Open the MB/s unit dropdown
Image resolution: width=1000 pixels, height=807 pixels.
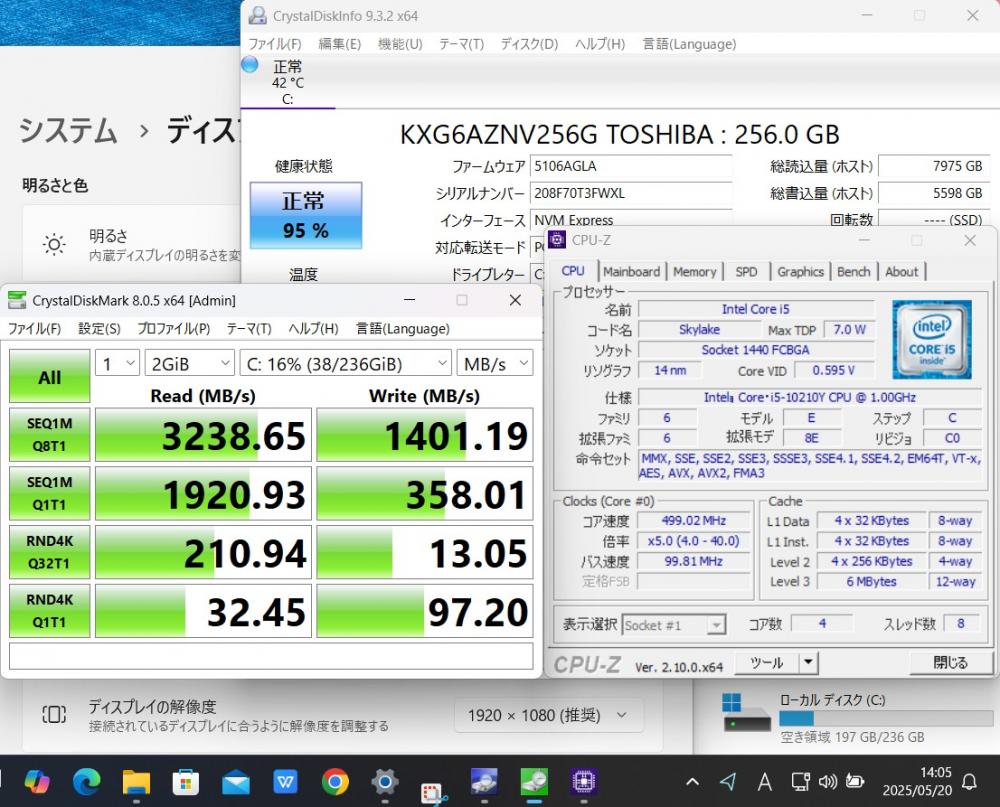(x=495, y=364)
